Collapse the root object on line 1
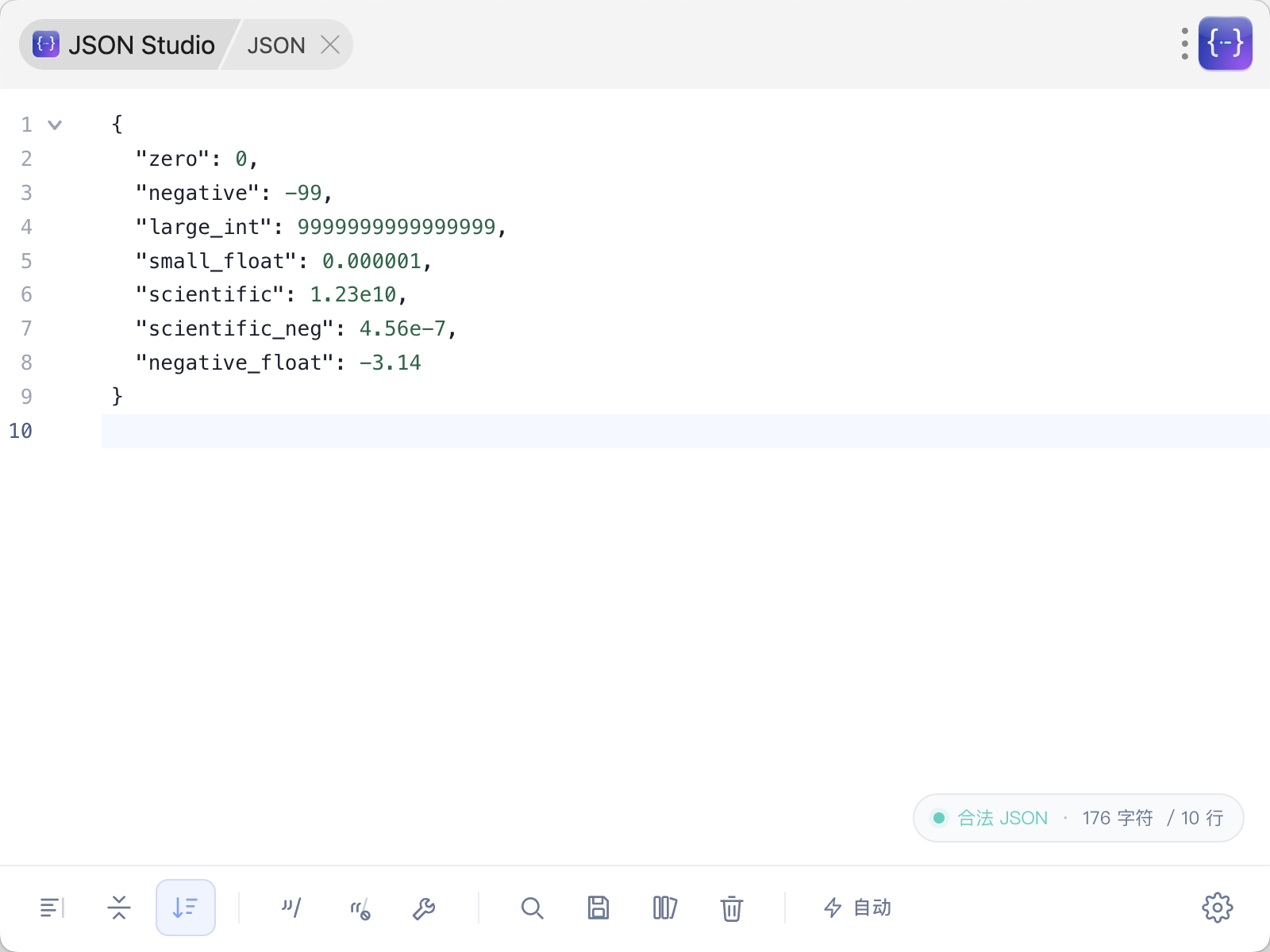Image resolution: width=1270 pixels, height=952 pixels. [55, 125]
